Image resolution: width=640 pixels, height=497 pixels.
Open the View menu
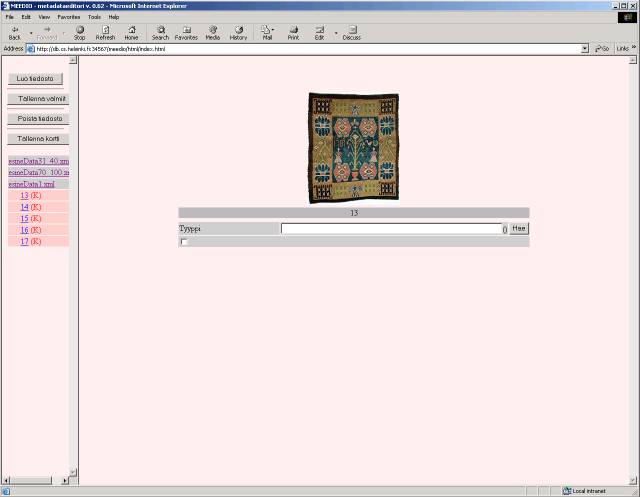point(44,17)
